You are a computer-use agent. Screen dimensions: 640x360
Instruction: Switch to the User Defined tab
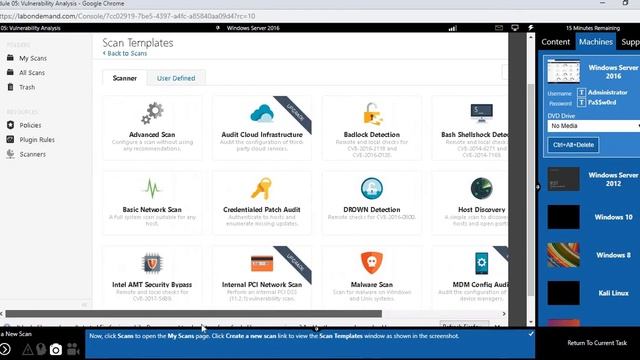tap(176, 78)
